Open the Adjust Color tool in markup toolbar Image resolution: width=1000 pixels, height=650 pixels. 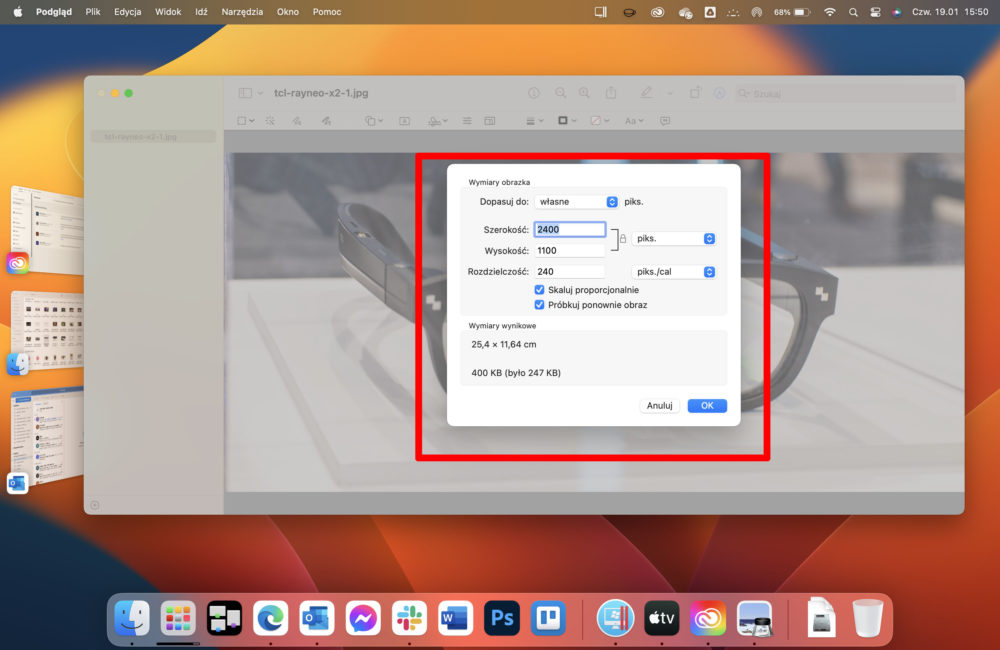(x=467, y=121)
